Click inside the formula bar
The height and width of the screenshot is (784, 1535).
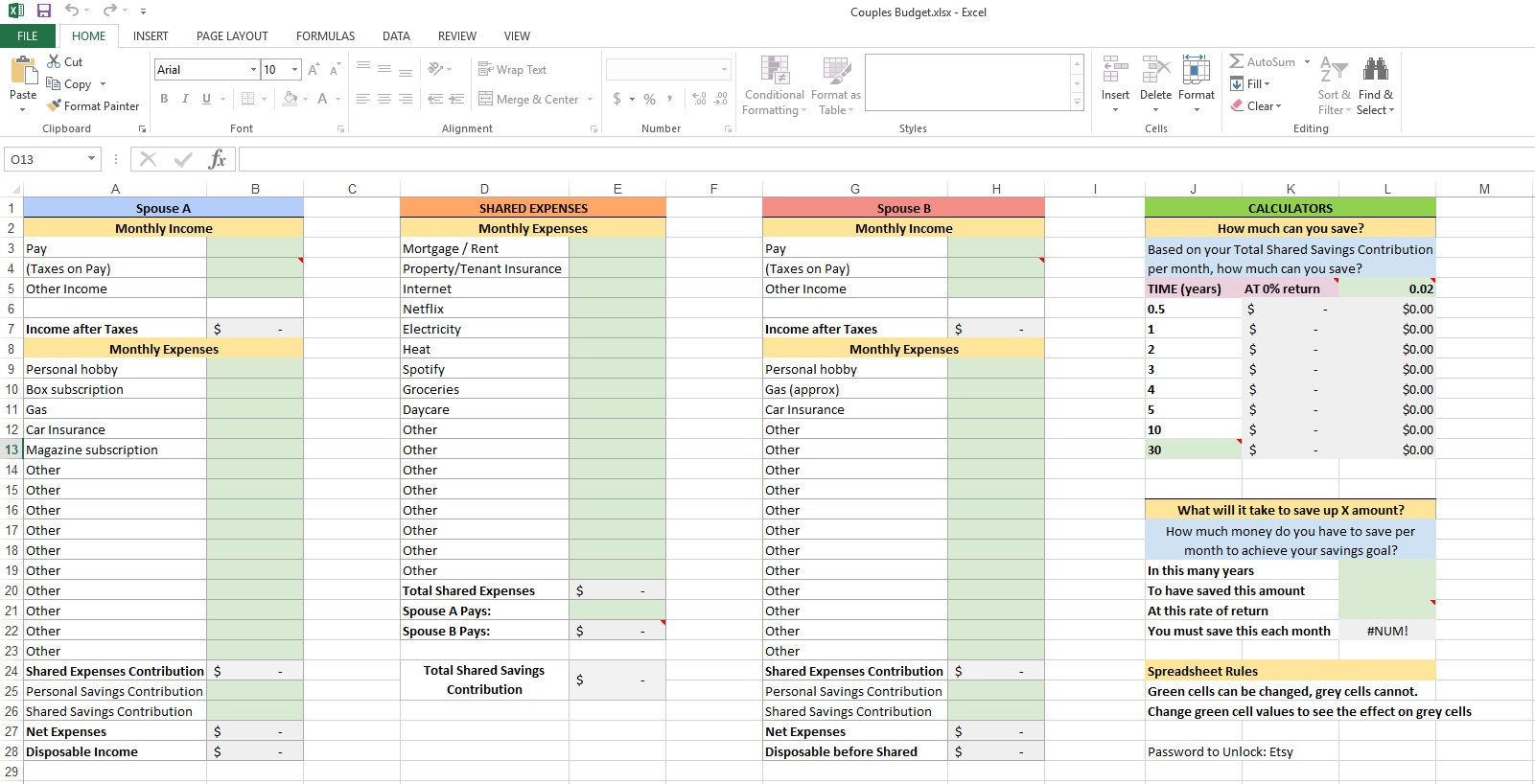pos(886,159)
